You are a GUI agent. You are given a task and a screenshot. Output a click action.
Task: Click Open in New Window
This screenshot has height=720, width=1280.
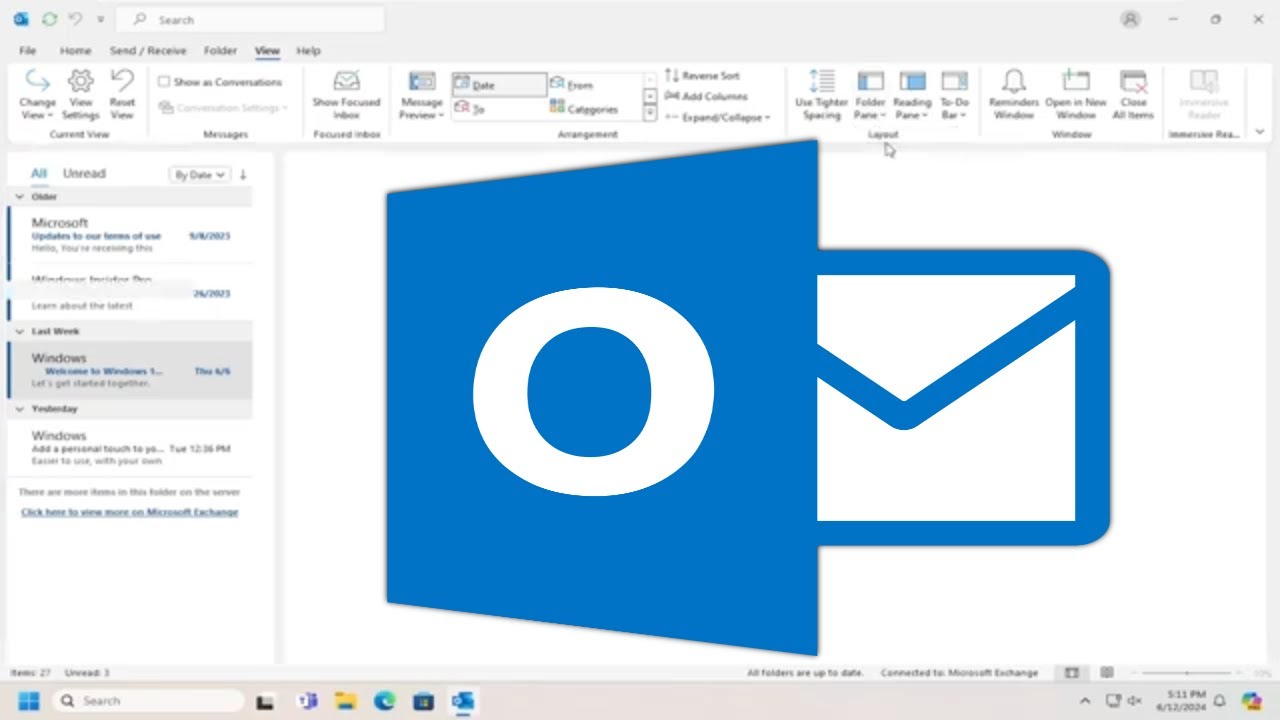pyautogui.click(x=1076, y=95)
